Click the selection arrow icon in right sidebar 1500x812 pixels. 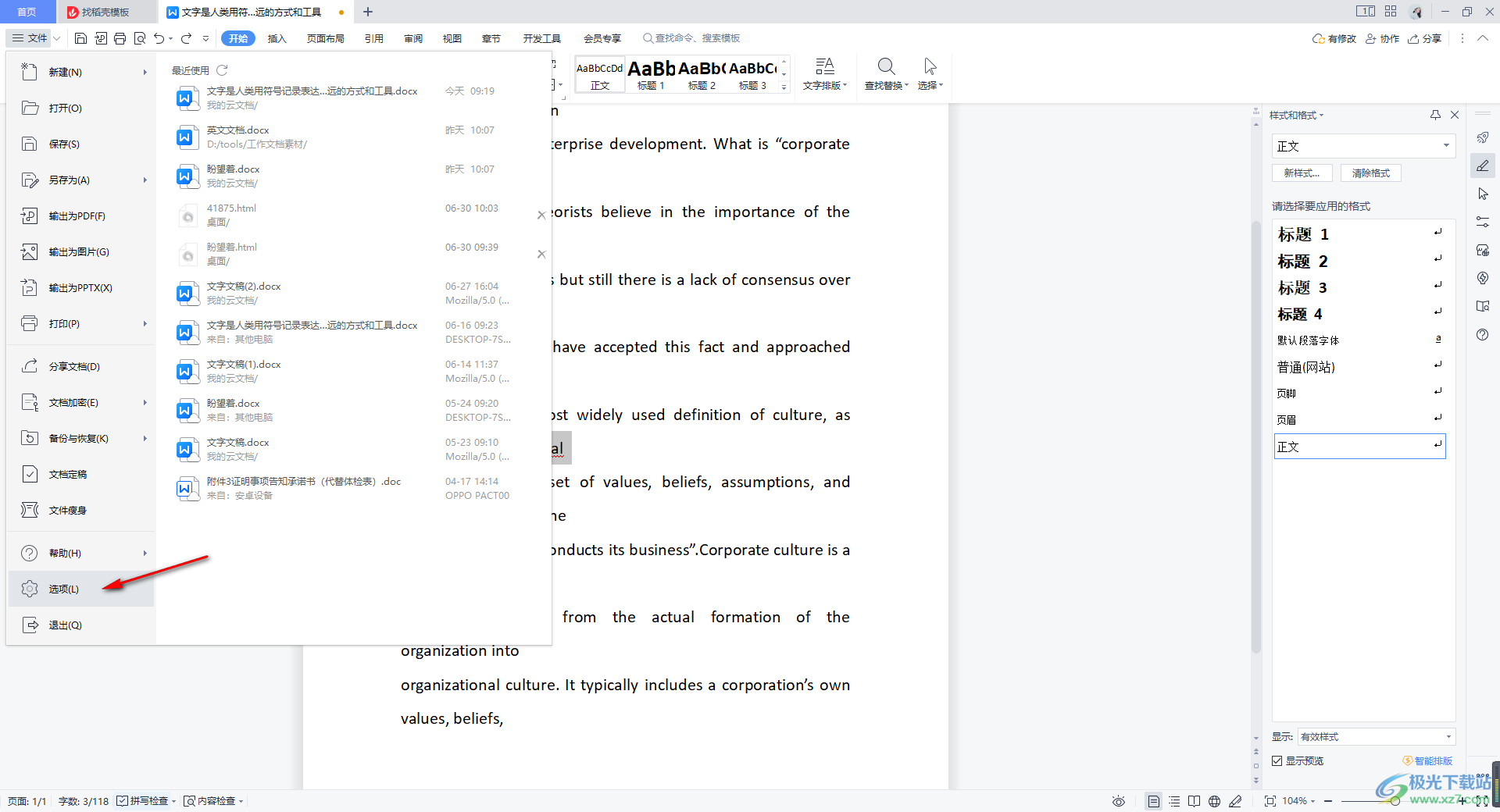tap(1483, 194)
